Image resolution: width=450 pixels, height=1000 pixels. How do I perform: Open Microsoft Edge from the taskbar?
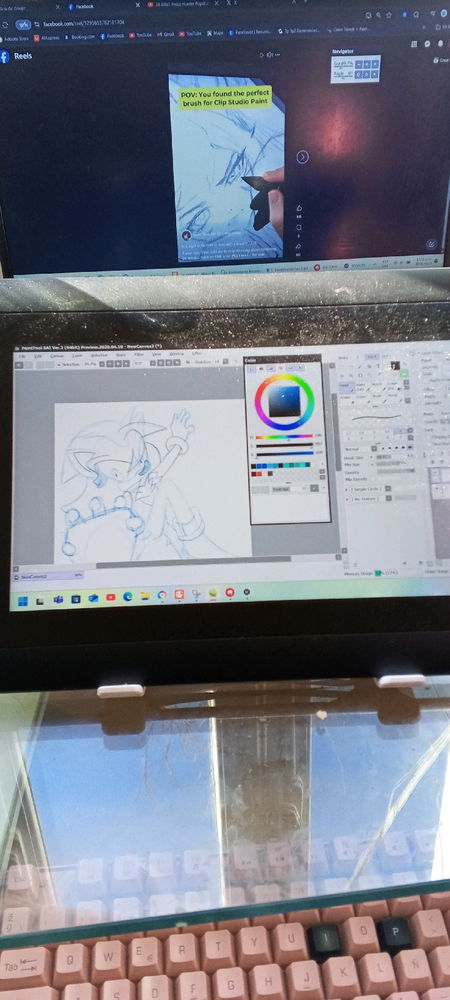pyautogui.click(x=127, y=597)
